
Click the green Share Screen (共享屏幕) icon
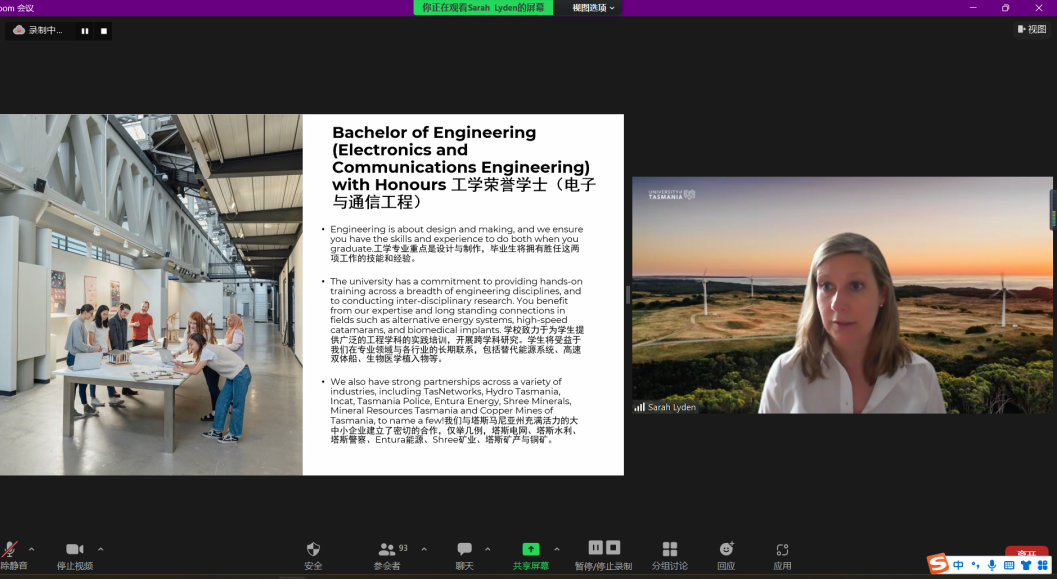coord(530,550)
